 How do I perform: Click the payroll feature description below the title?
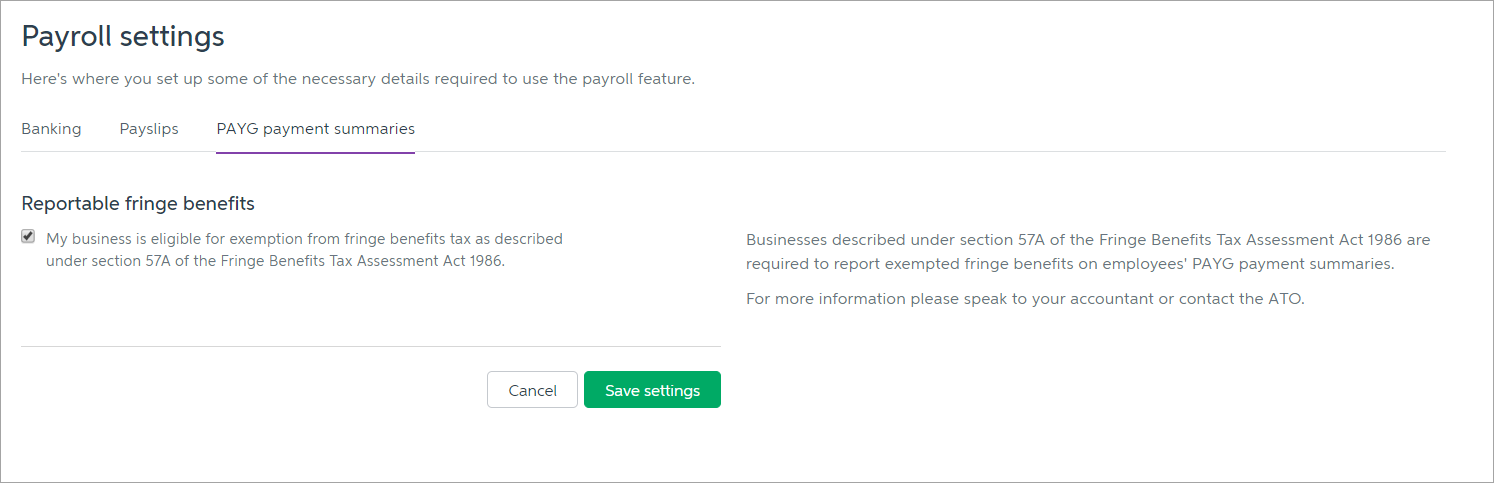(x=357, y=79)
